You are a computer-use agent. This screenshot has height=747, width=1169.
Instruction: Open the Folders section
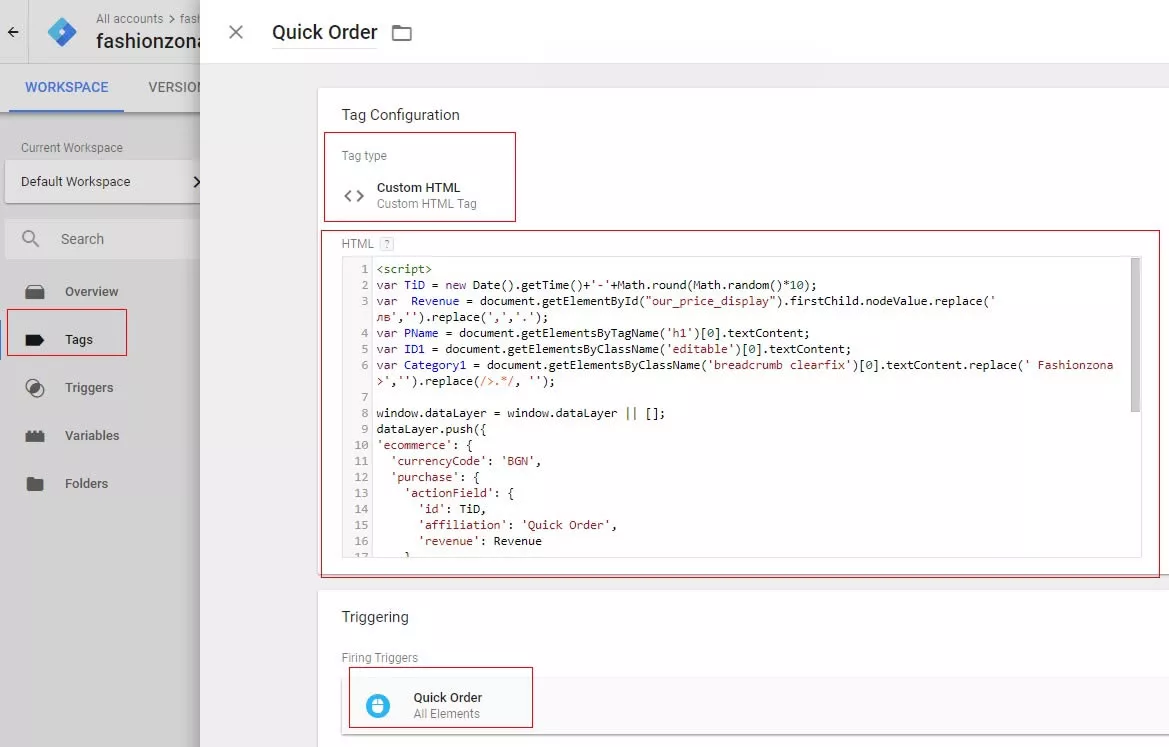[86, 483]
